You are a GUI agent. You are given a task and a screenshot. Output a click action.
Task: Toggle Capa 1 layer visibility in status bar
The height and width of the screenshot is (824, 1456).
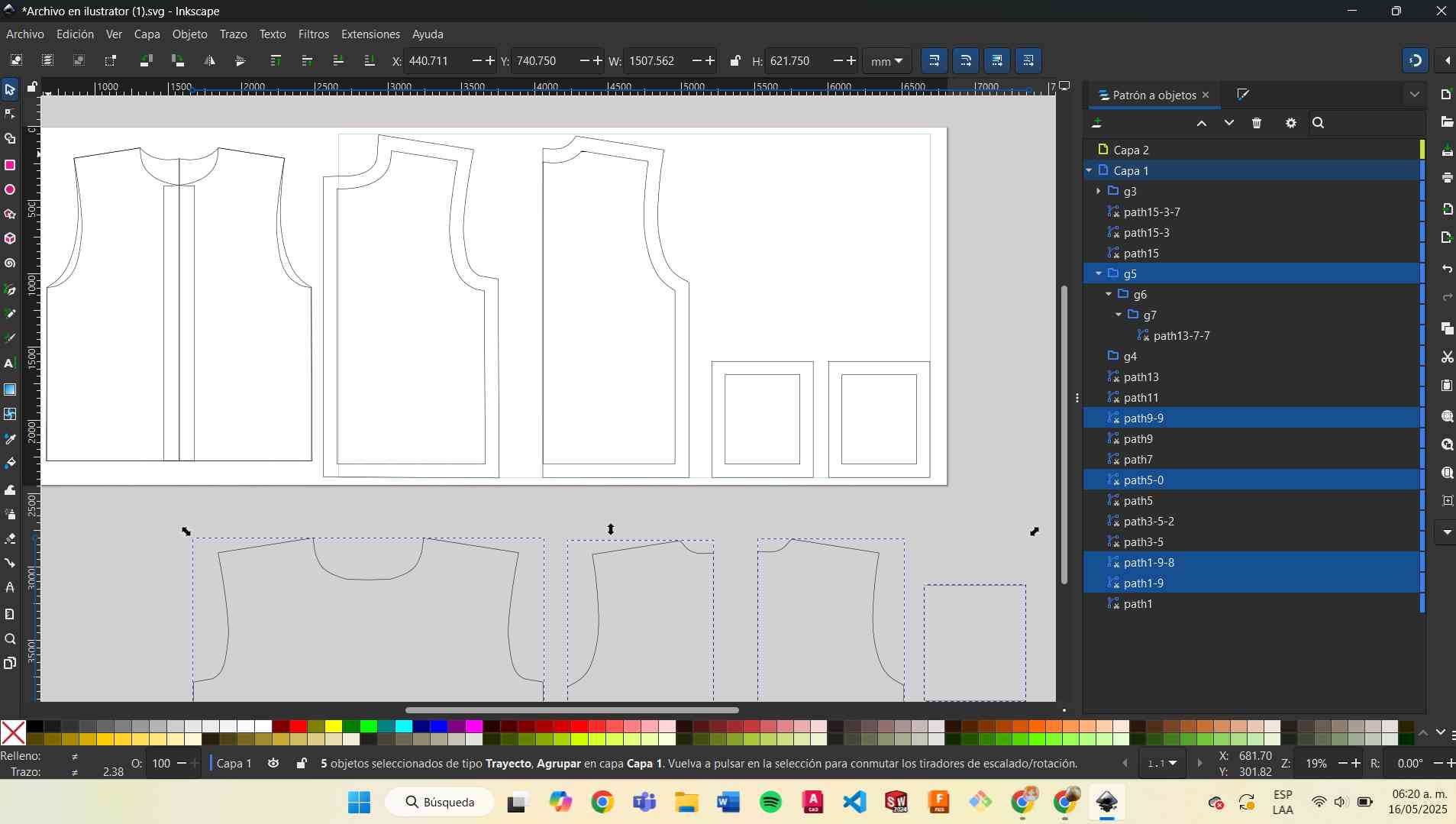tap(273, 763)
